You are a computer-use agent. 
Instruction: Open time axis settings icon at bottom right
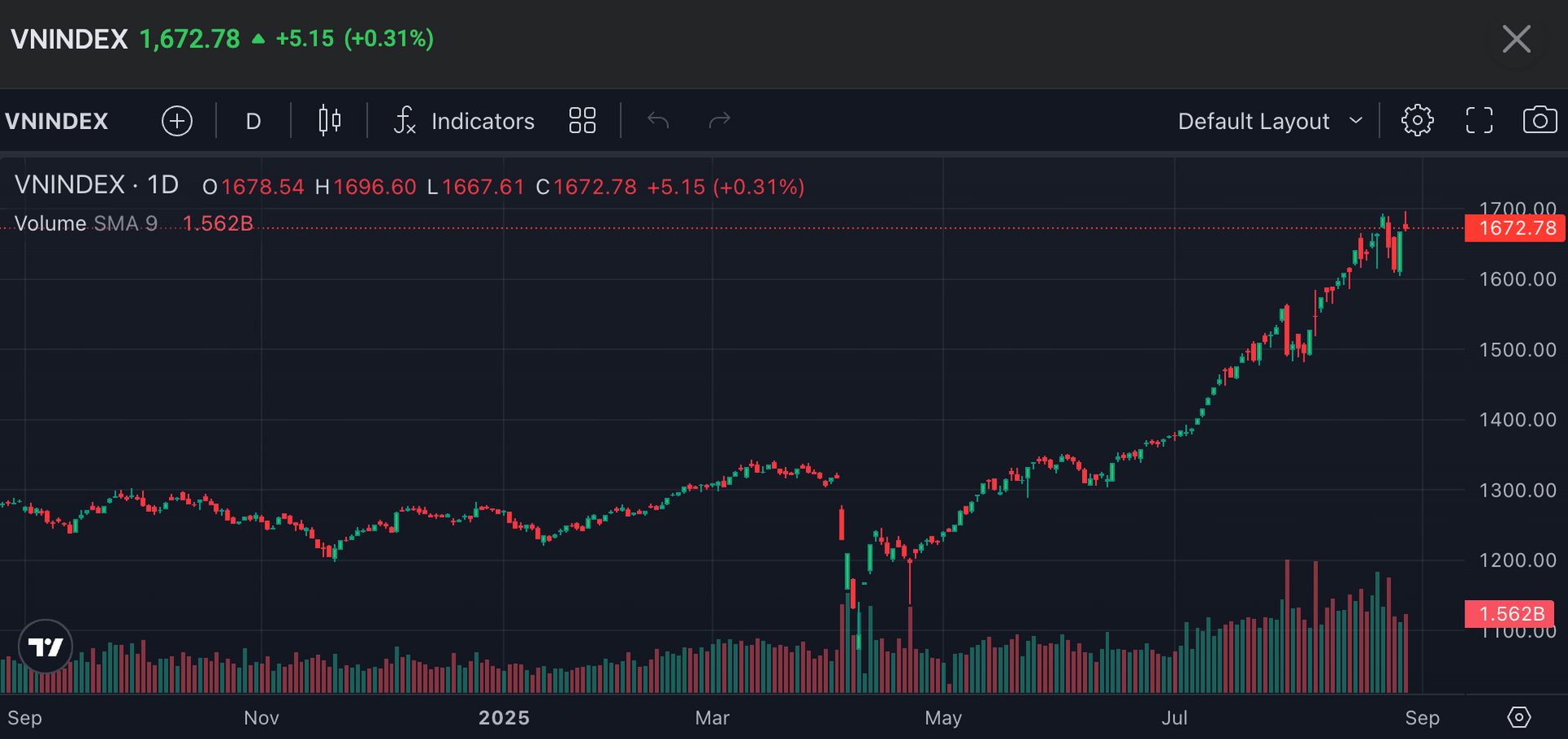click(1518, 717)
